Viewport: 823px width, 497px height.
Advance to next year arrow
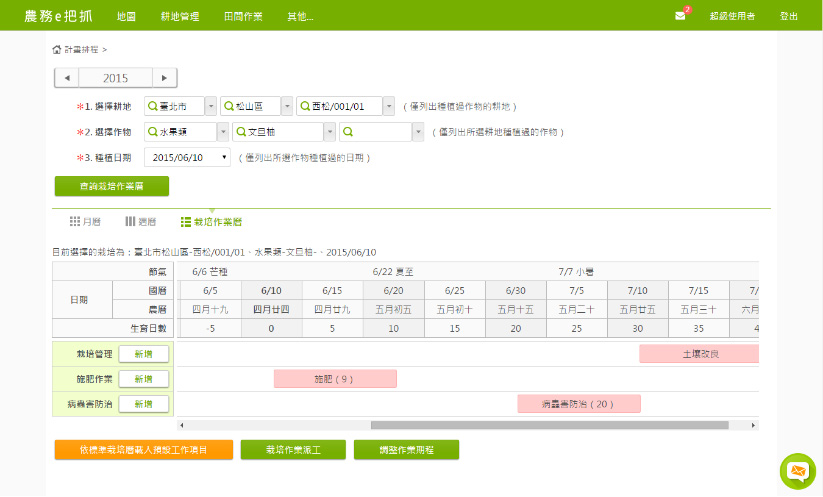[x=165, y=78]
